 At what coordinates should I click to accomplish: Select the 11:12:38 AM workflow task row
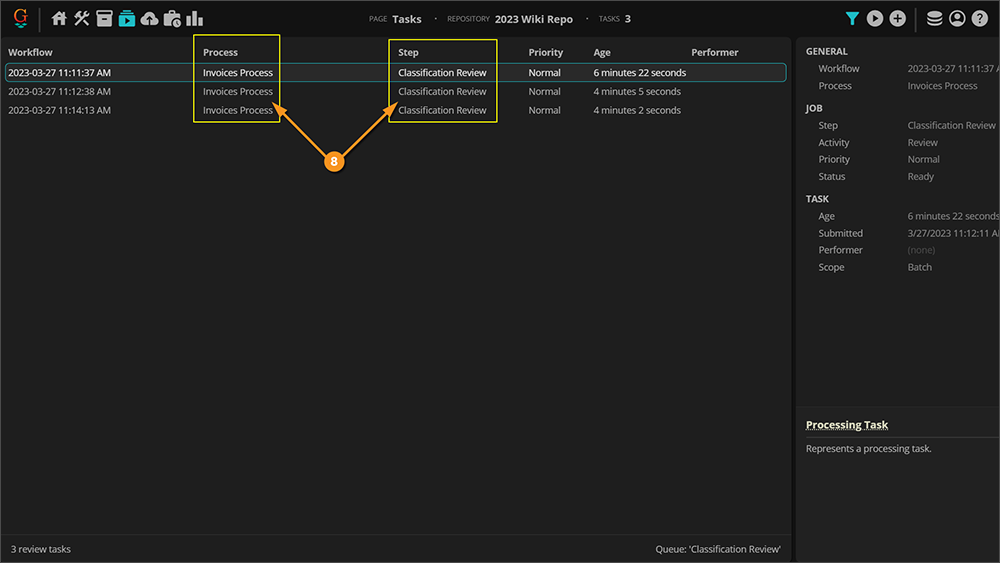pyautogui.click(x=60, y=91)
